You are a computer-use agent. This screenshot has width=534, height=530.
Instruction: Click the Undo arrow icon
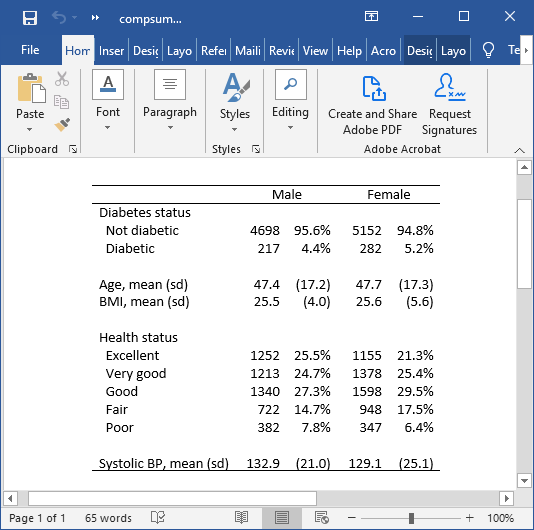59,17
